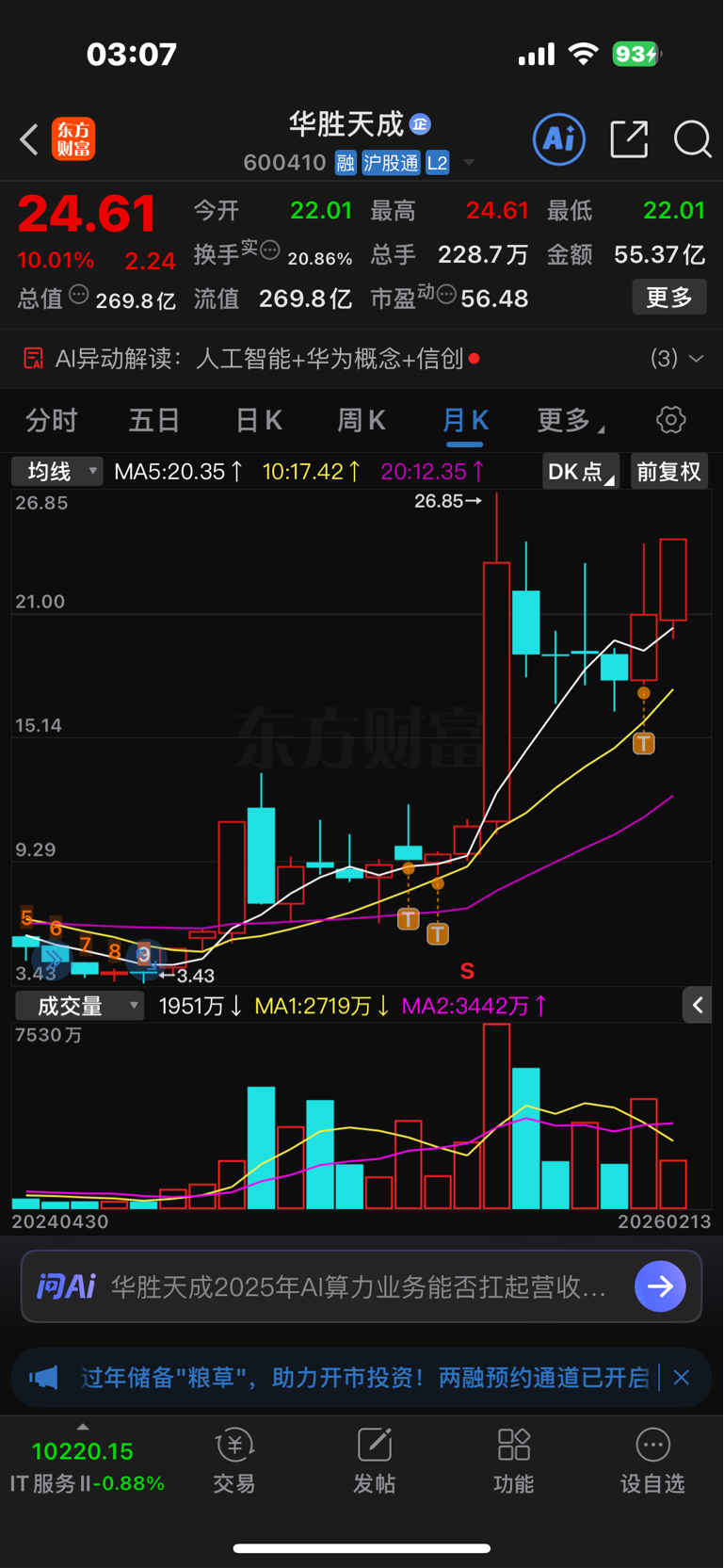Open the 成交量 indicator dropdown

pos(79,1006)
